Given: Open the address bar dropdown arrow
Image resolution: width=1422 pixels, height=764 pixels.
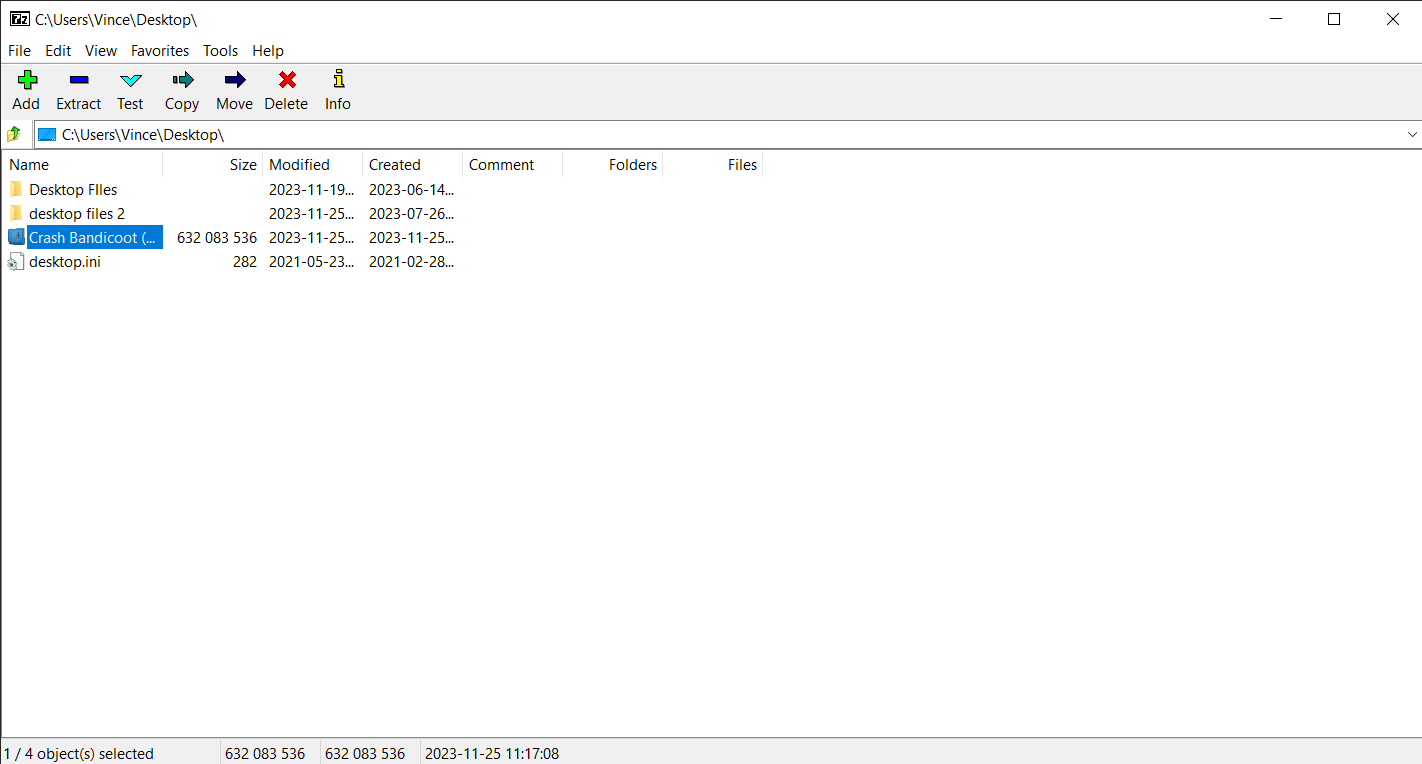Looking at the screenshot, I should (1412, 134).
